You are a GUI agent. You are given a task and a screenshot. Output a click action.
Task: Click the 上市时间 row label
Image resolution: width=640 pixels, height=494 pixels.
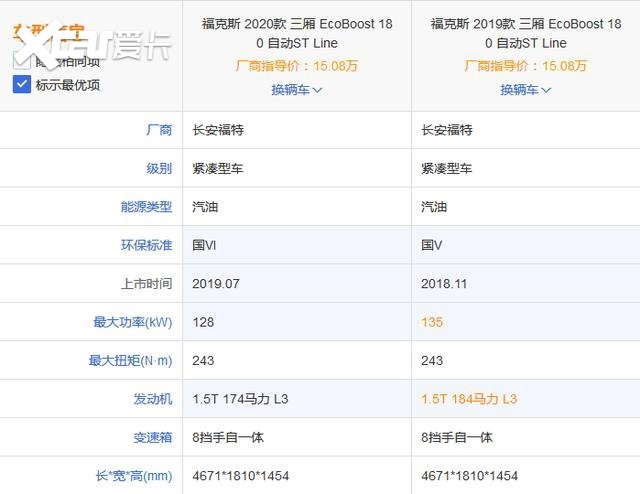(147, 283)
